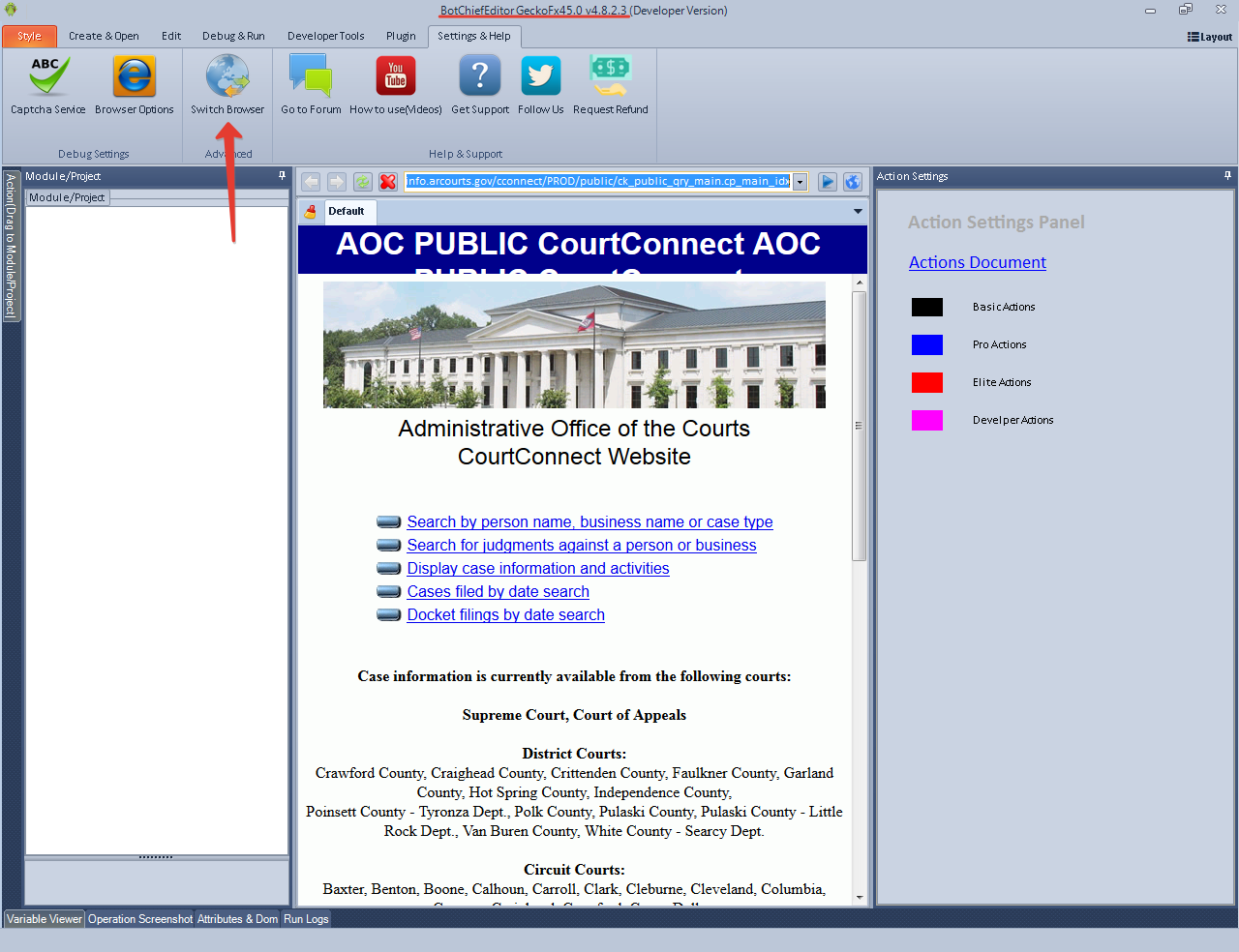
Task: Click the Follow Us Twitter icon
Action: pyautogui.click(x=540, y=77)
